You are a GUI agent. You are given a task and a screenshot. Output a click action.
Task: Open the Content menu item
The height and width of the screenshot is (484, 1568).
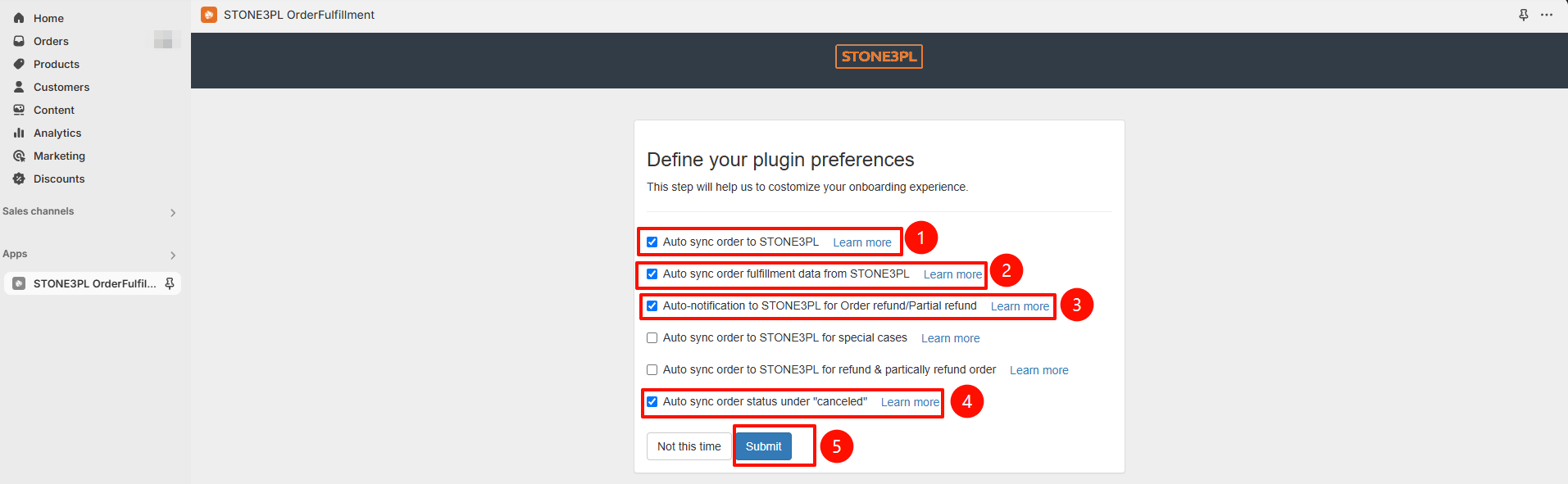click(x=54, y=110)
